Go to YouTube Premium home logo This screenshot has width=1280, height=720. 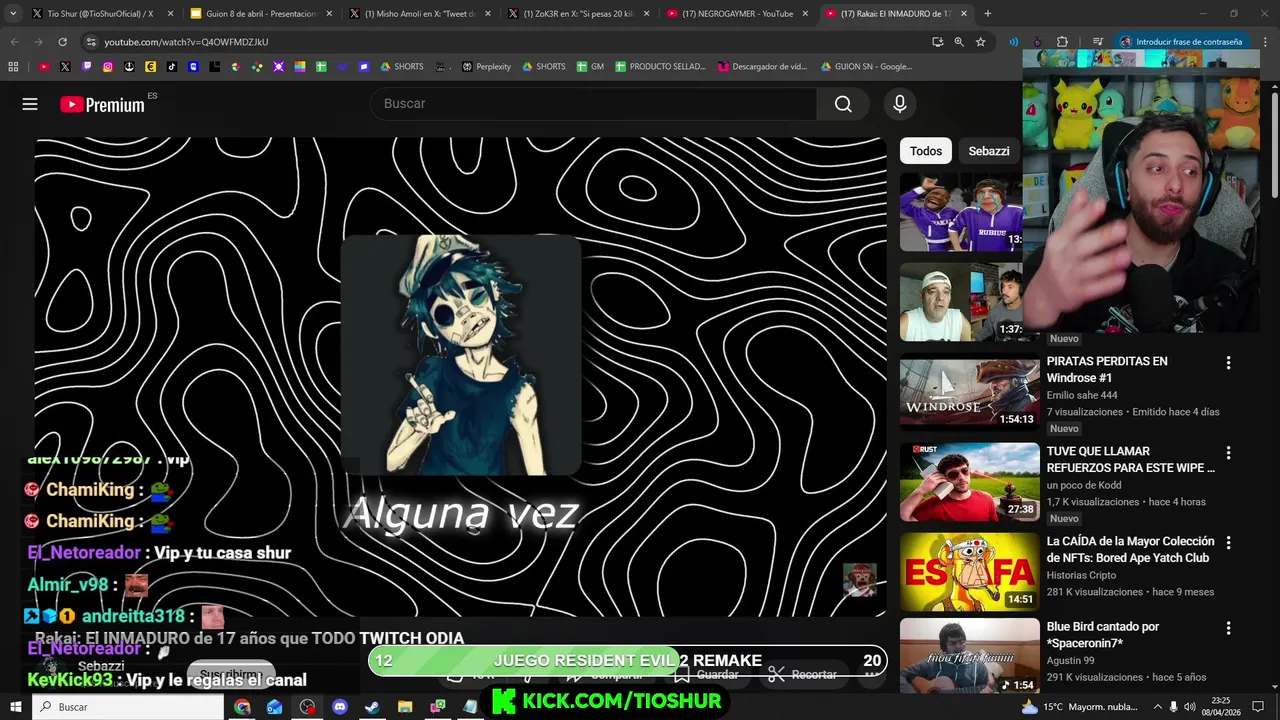click(103, 104)
